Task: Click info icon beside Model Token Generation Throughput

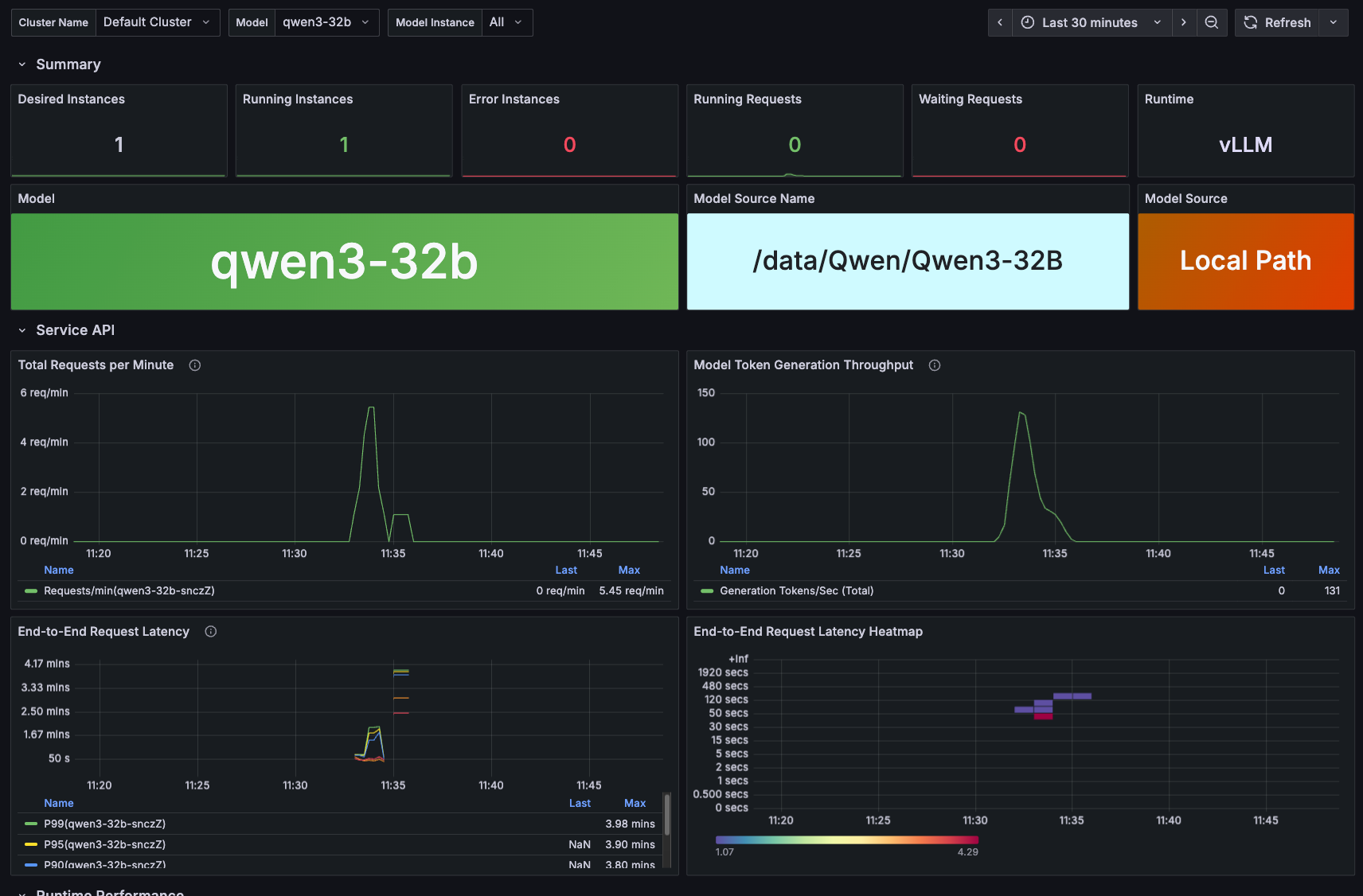Action: click(x=935, y=365)
